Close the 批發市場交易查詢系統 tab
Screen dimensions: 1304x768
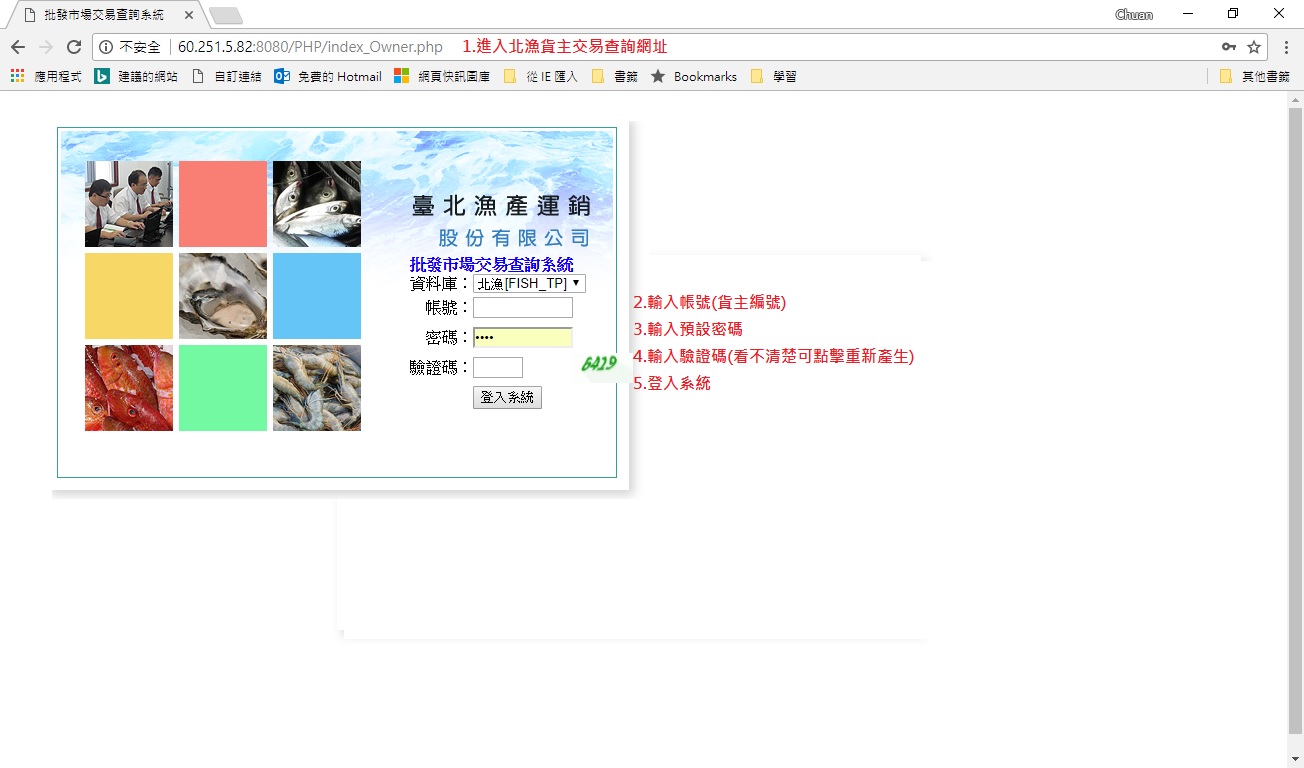tap(189, 15)
